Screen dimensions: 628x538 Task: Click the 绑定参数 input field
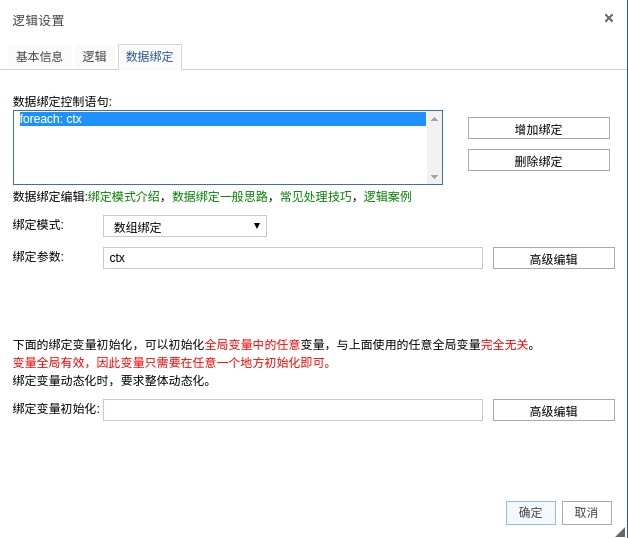[x=292, y=258]
